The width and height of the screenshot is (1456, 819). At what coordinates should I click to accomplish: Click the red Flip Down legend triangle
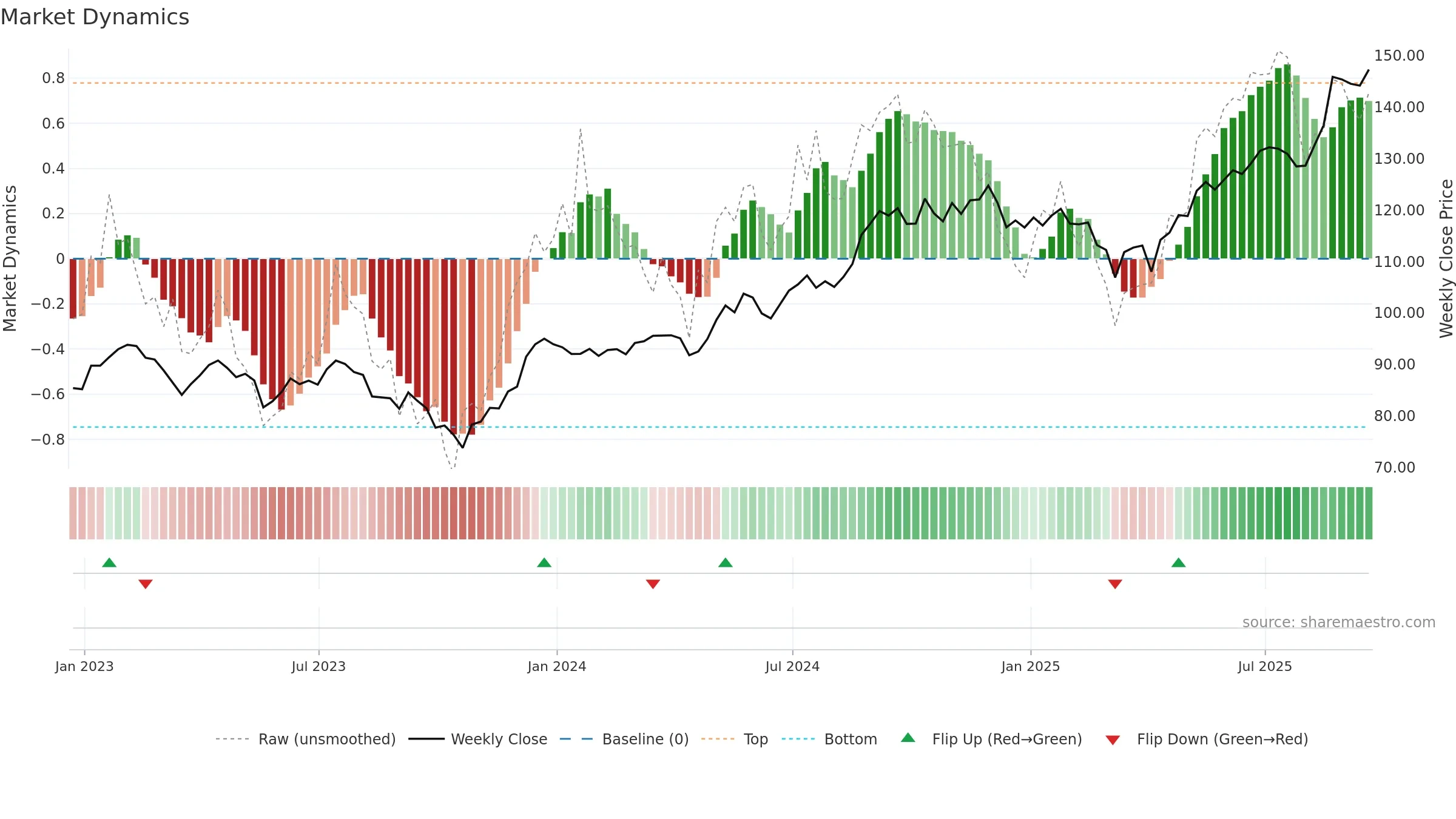tap(1113, 740)
